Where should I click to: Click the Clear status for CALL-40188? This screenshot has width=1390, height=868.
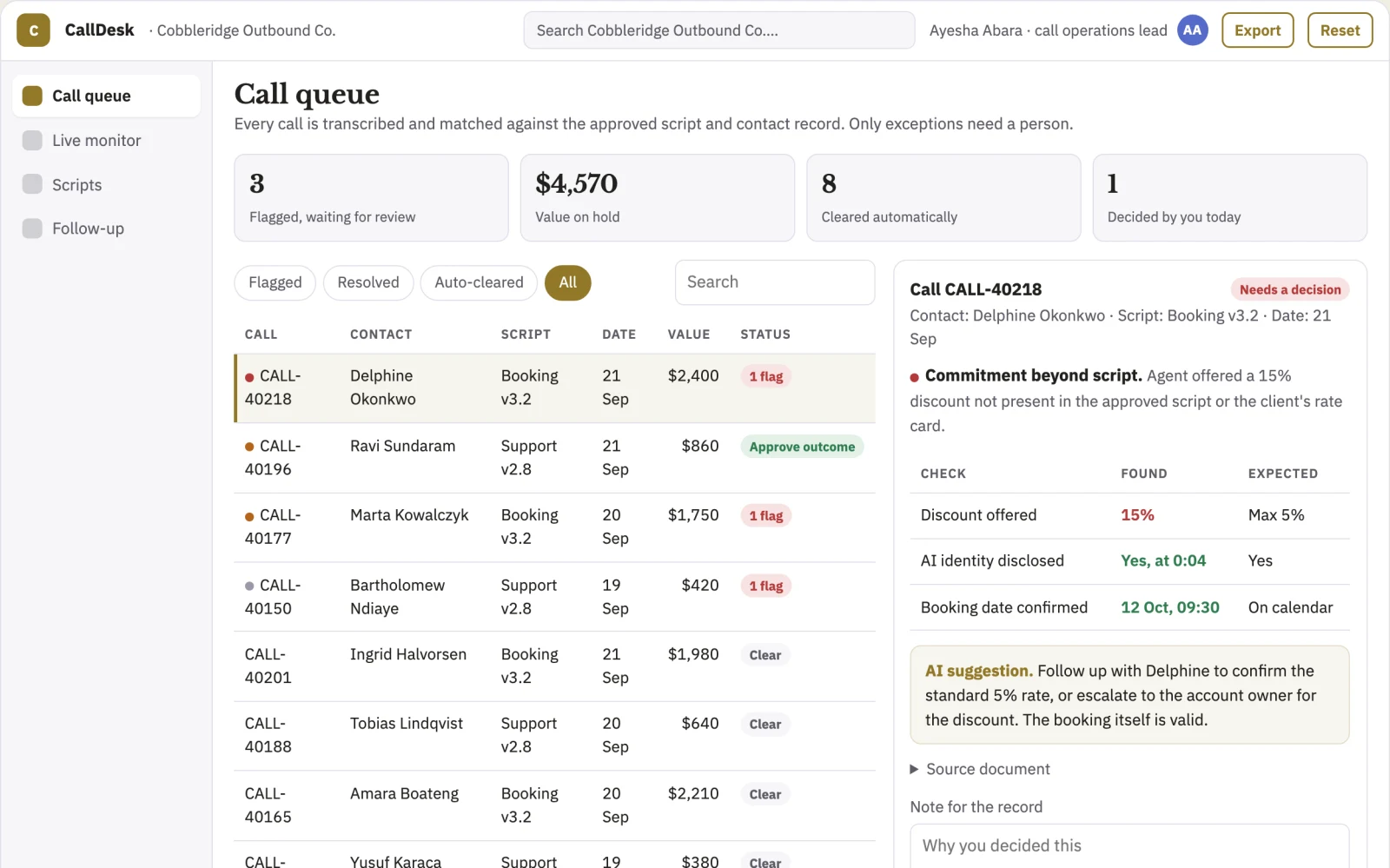(764, 724)
